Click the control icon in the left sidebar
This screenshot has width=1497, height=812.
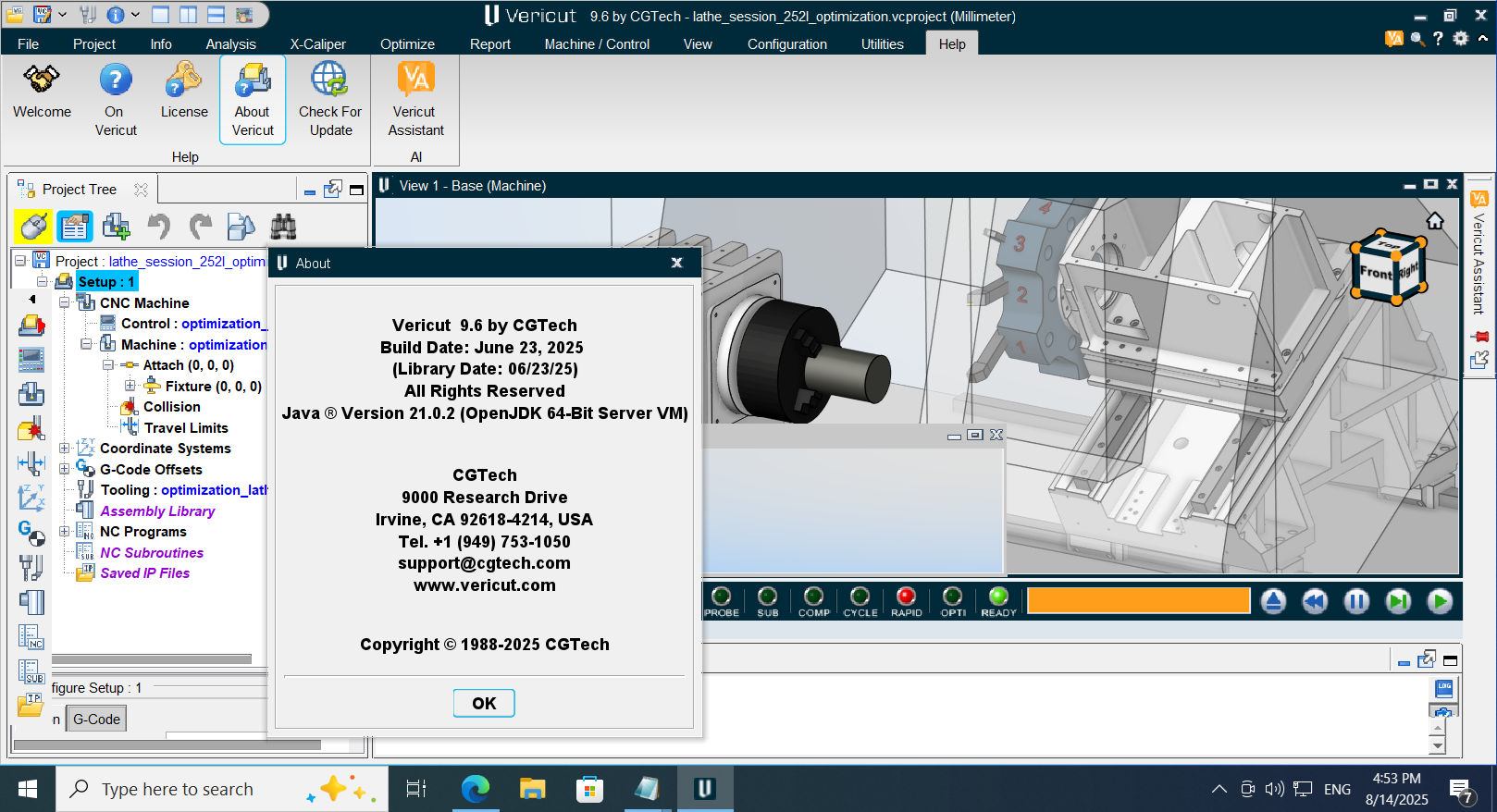click(x=31, y=360)
